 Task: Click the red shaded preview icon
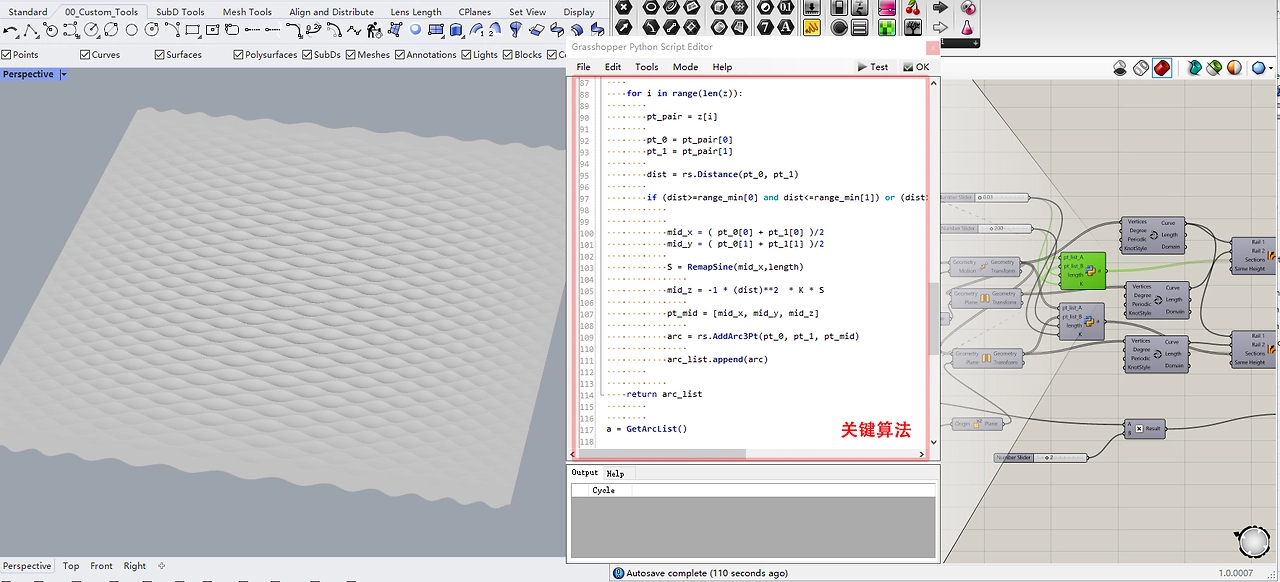click(x=1162, y=68)
